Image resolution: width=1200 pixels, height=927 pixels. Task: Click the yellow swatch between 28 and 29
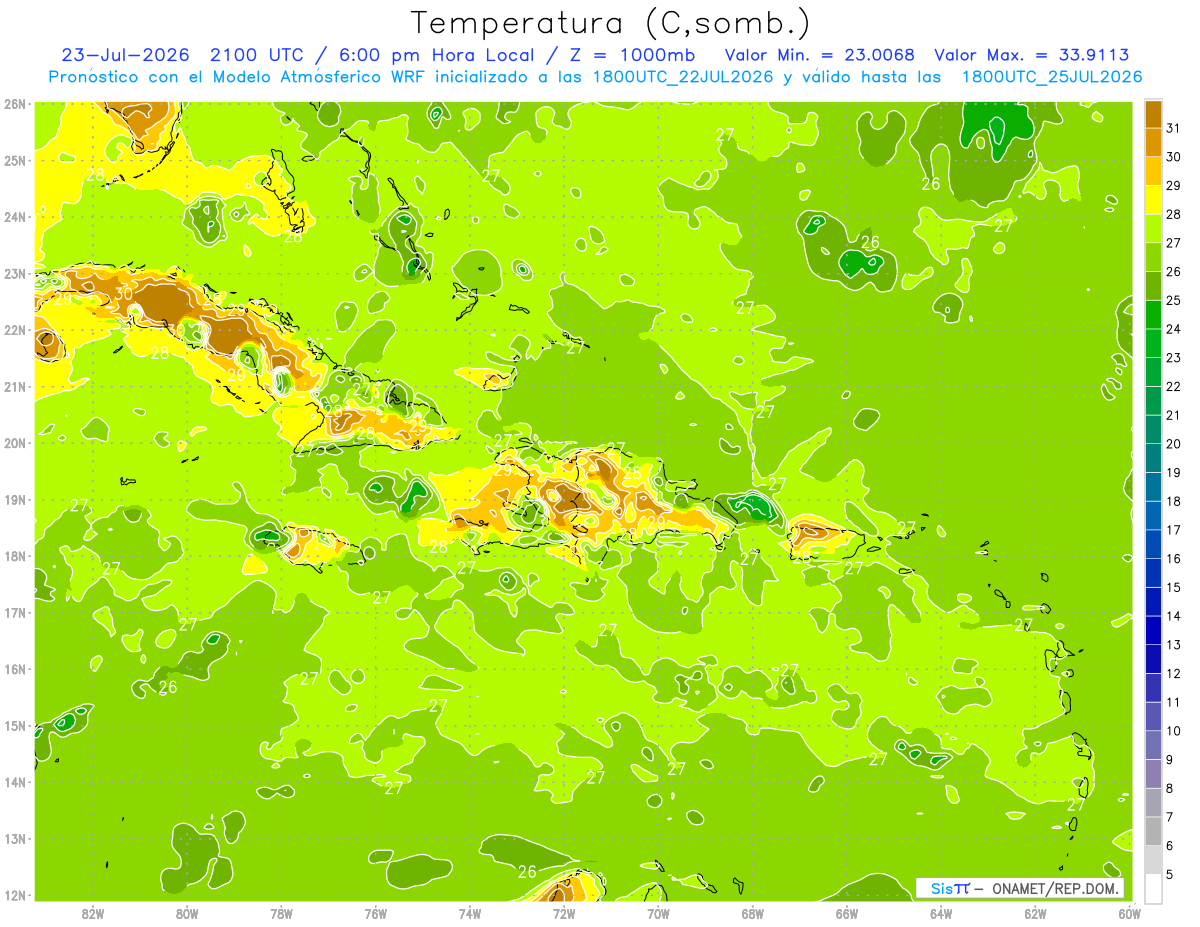[x=1153, y=201]
